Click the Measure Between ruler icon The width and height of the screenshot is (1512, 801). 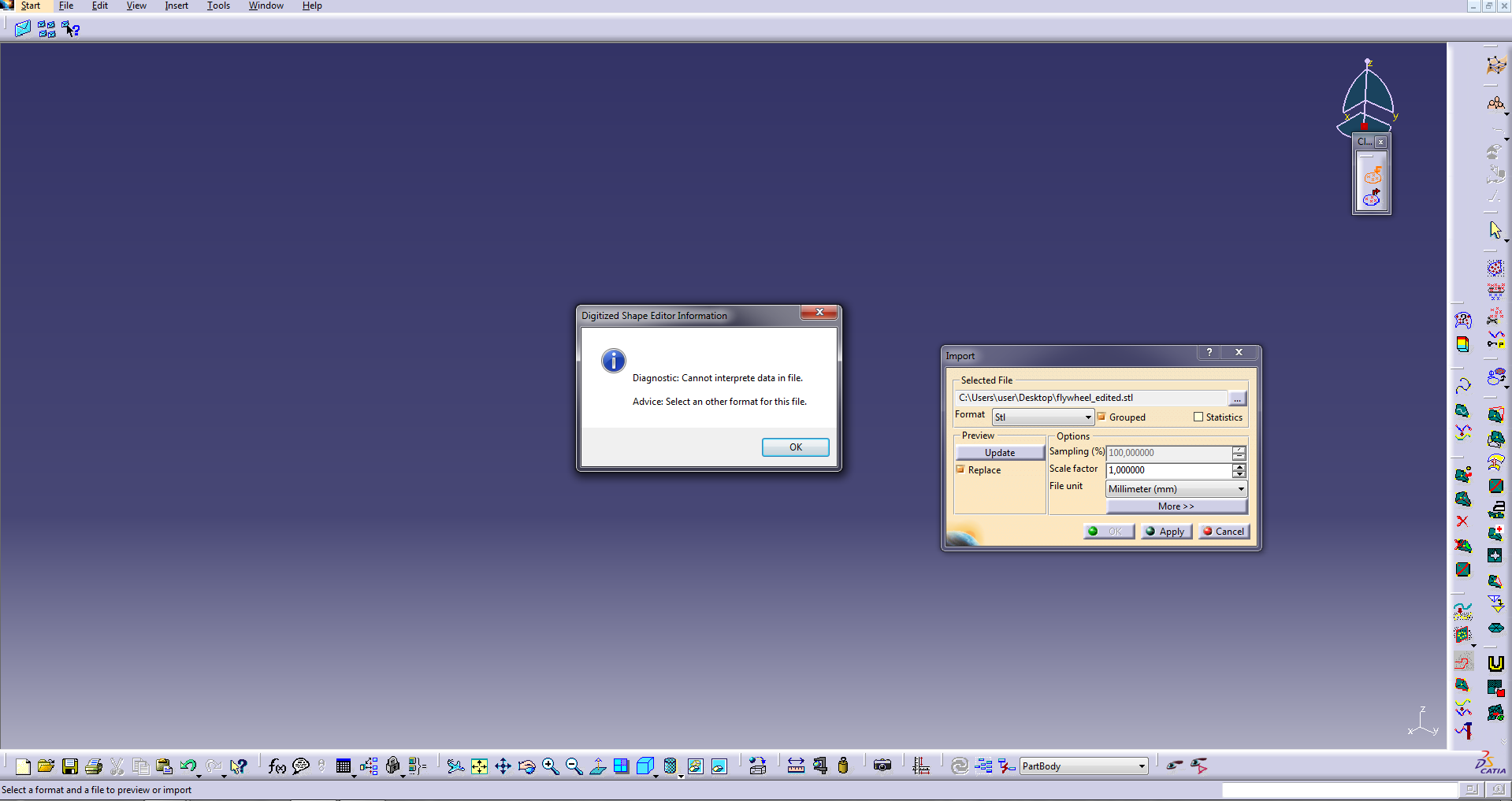[796, 766]
